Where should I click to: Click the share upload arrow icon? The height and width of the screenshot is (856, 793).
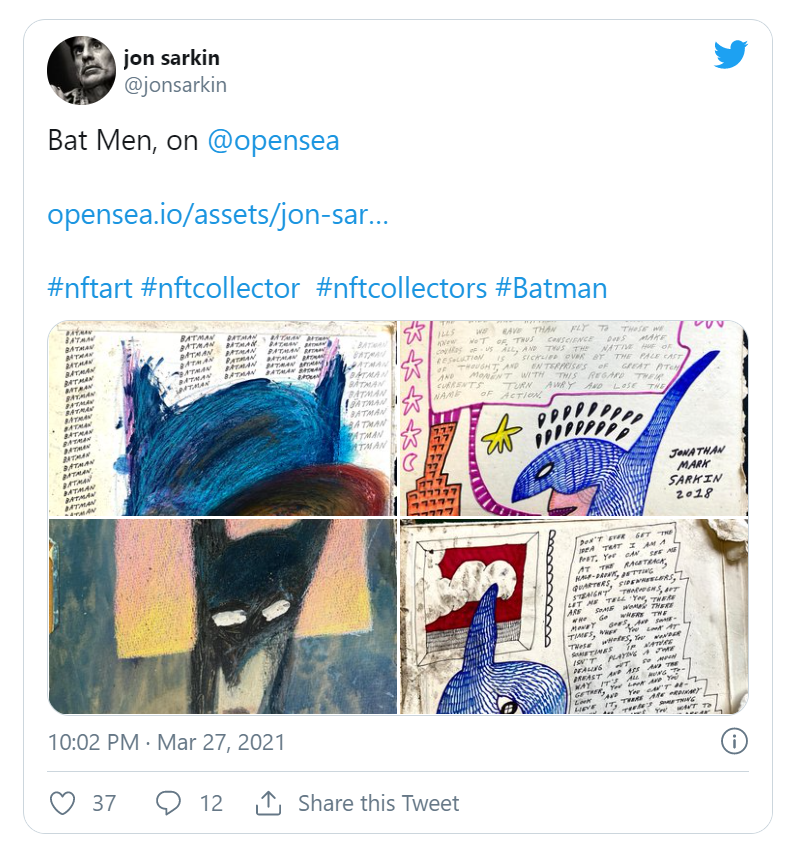[268, 803]
